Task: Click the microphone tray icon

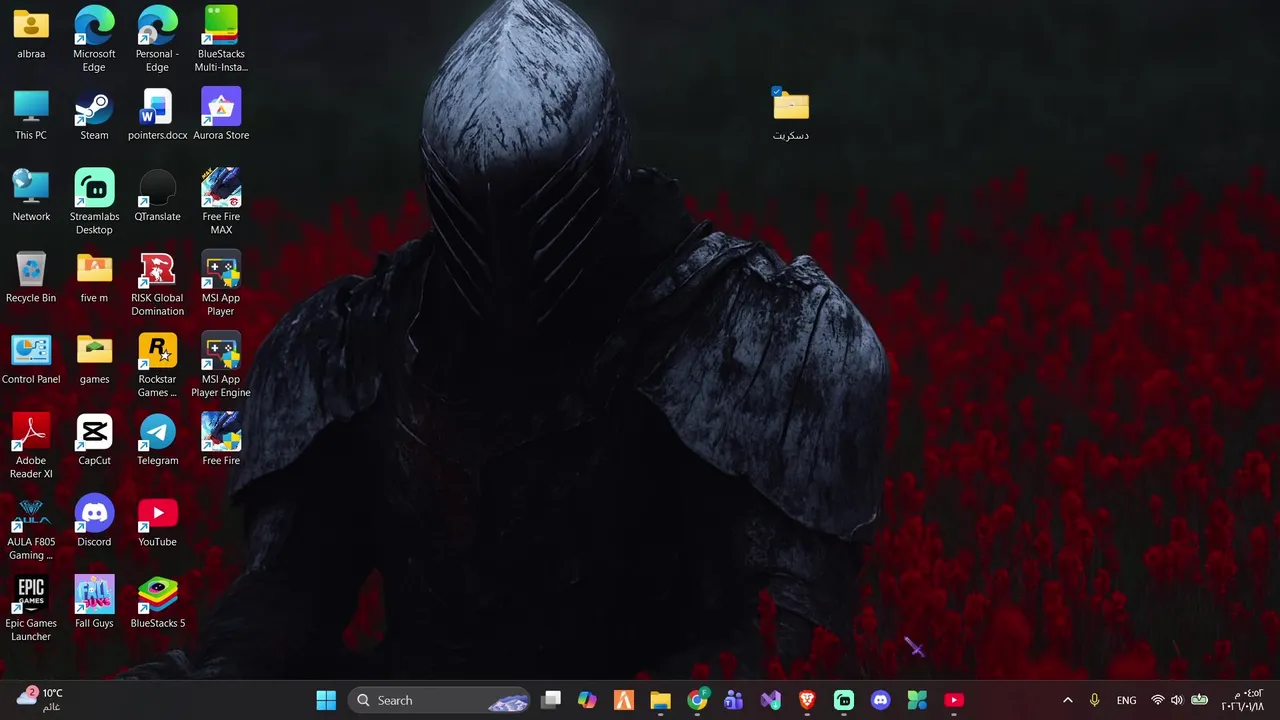Action: (x=1094, y=700)
